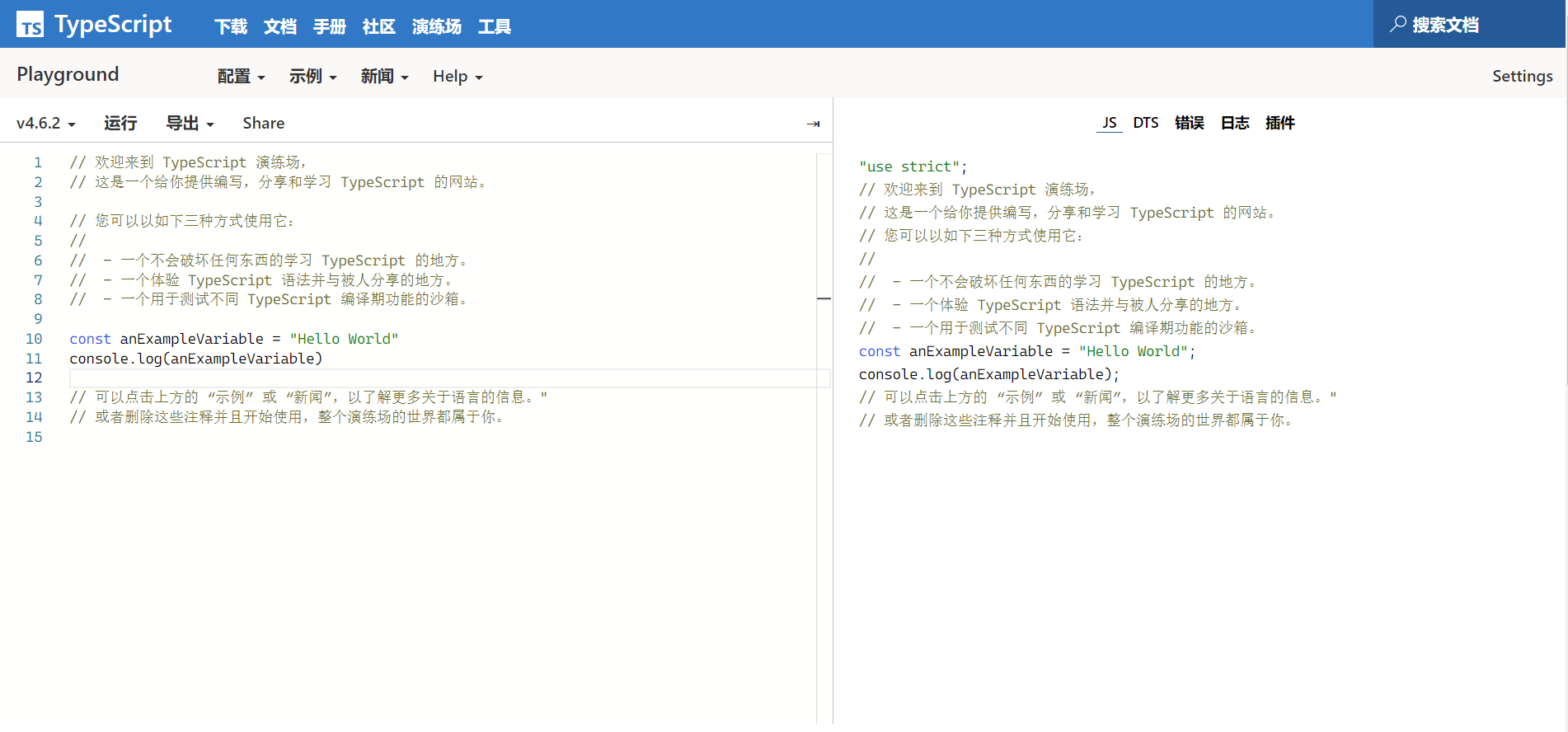1568x732 pixels.
Task: Click comment on editor line 1
Action: pyautogui.click(x=189, y=162)
